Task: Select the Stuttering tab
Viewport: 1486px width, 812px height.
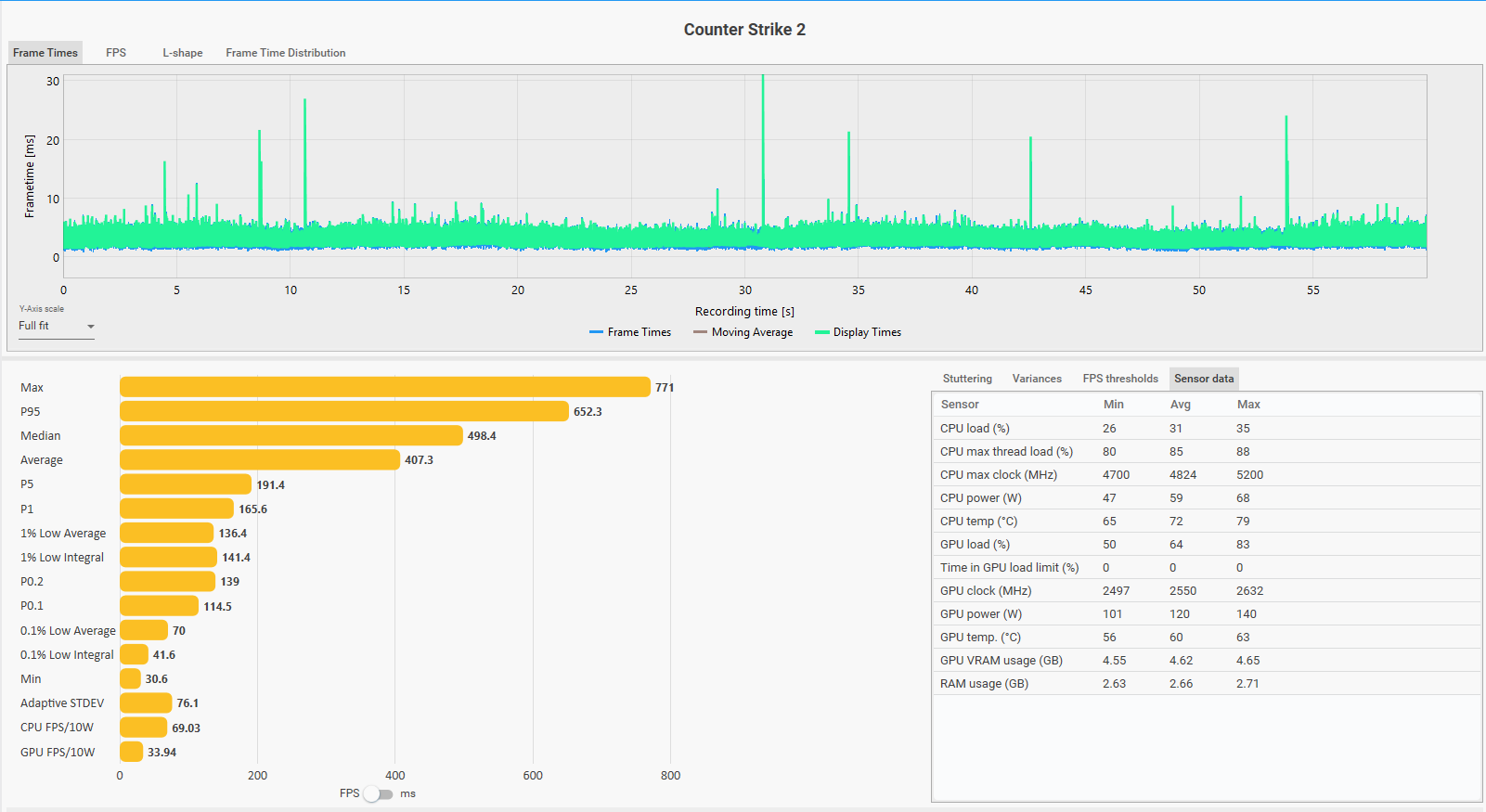Action: tap(967, 379)
